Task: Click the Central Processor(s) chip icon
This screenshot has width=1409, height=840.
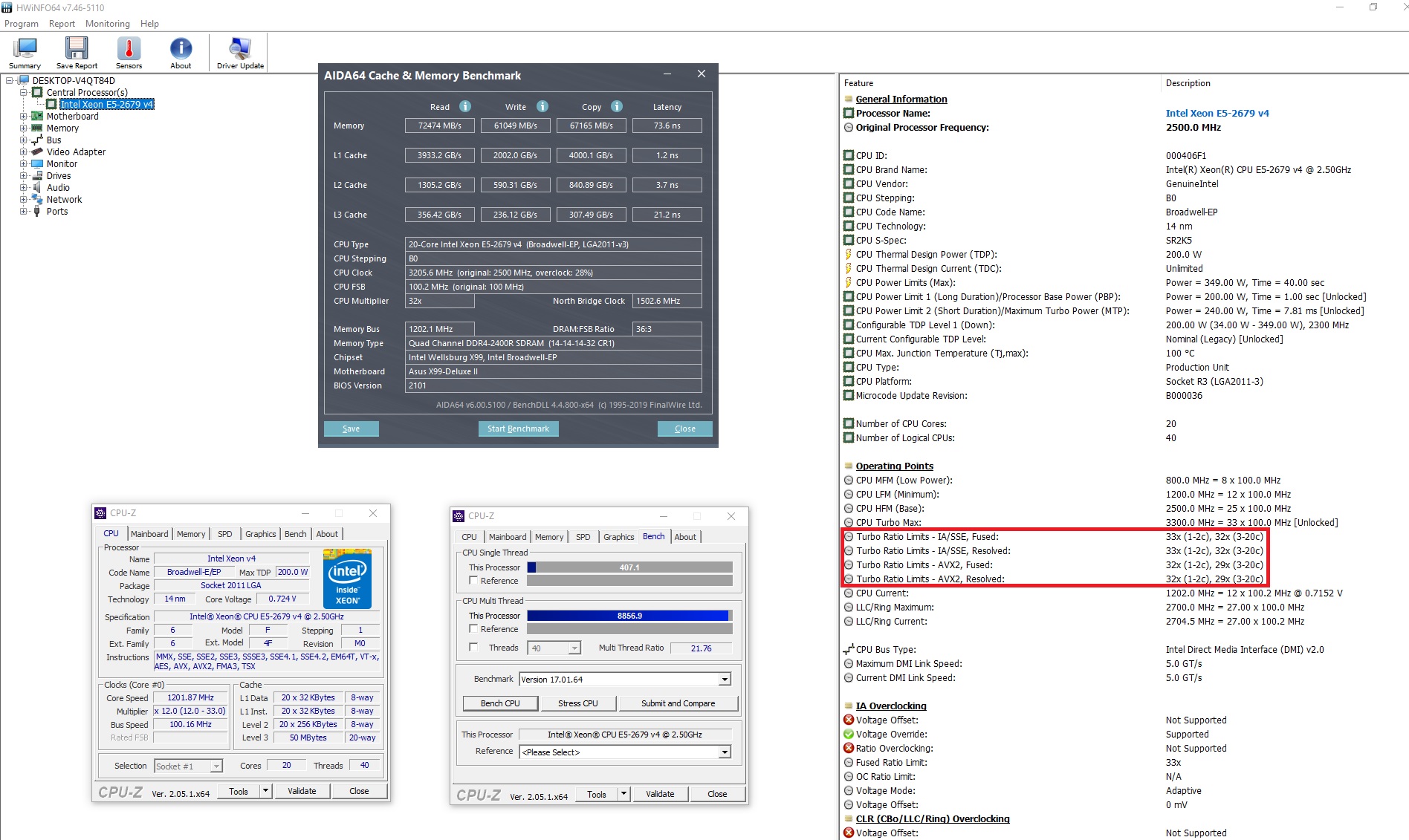Action: pyautogui.click(x=37, y=93)
